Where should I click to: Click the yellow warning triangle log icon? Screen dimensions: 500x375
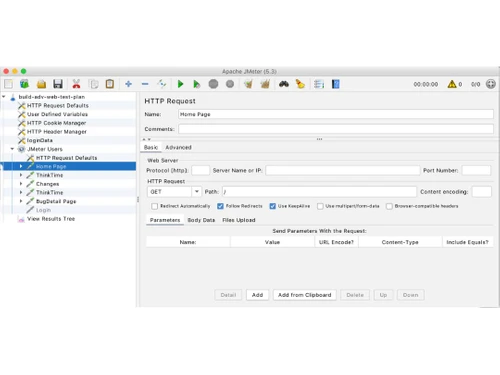pos(452,84)
